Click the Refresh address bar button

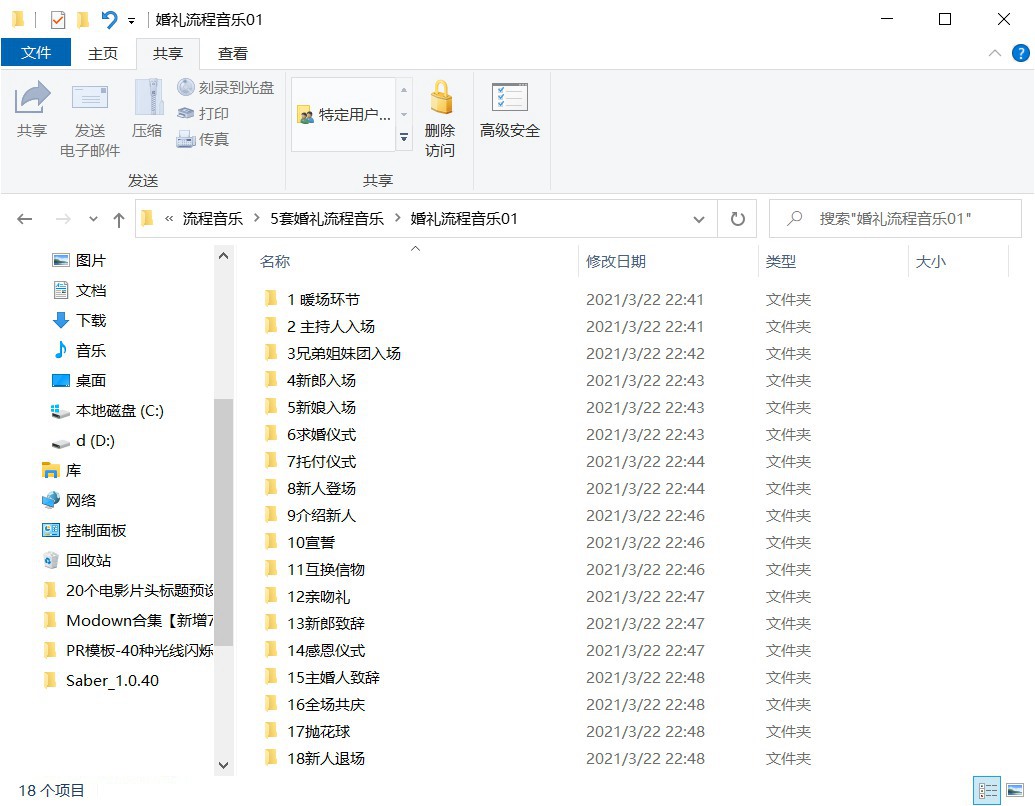737,218
